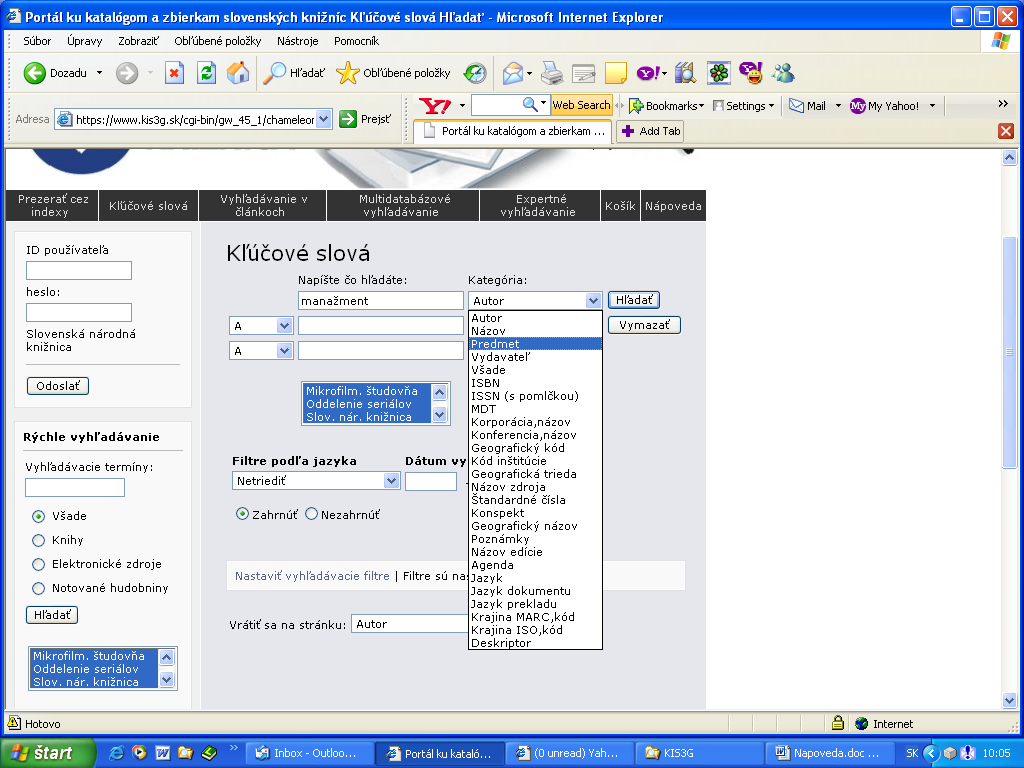Screen dimensions: 1024x768
Task: Open the Mail envelope toolbar icon
Action: pos(513,72)
